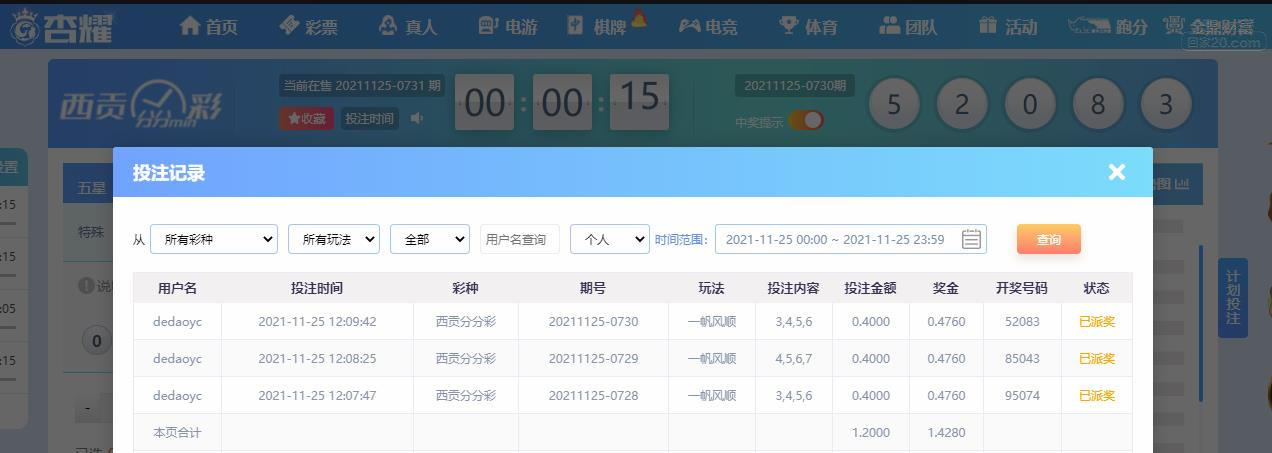Viewport: 1272px width, 453px height.
Task: Click the 金鼎财富 logo at top right
Action: point(1208,27)
